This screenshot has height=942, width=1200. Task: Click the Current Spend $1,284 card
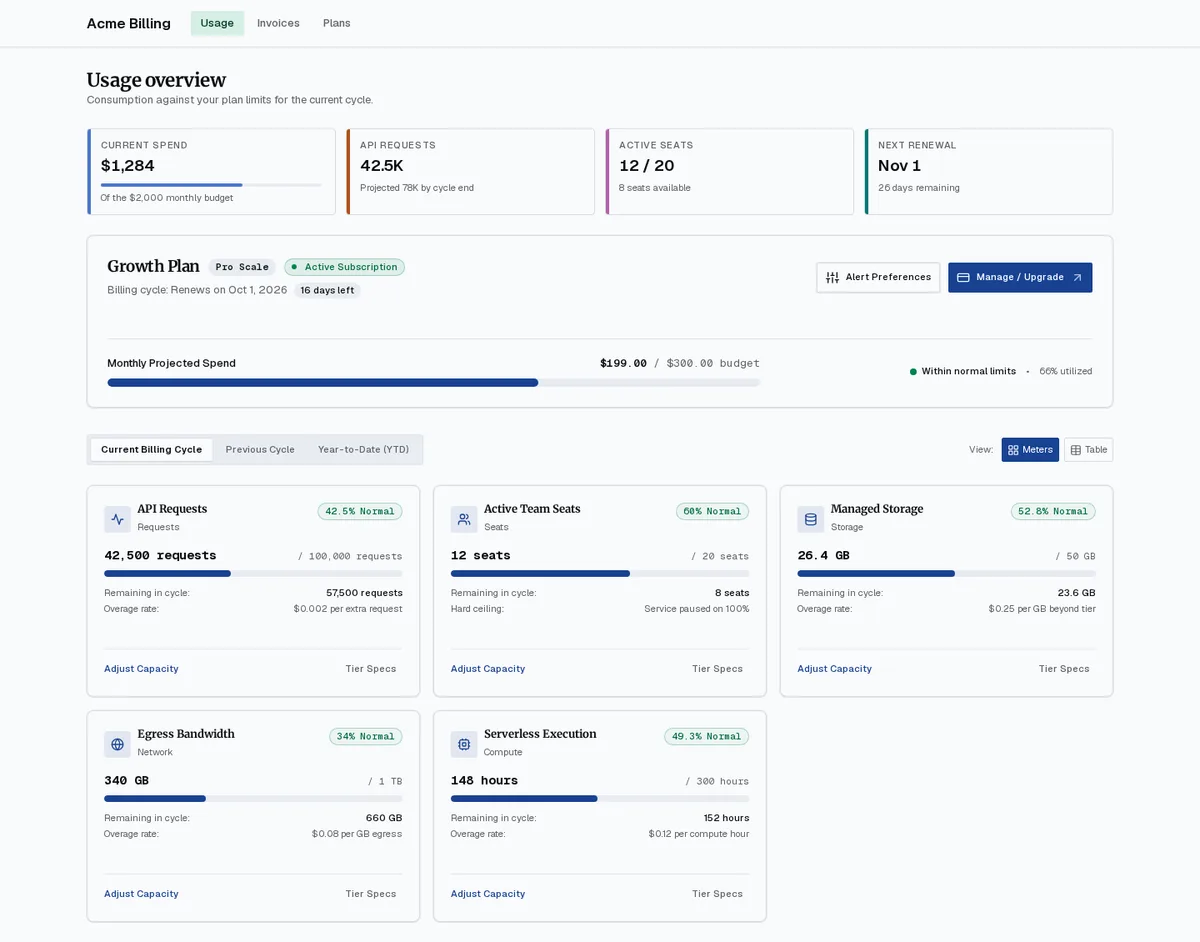click(x=211, y=171)
